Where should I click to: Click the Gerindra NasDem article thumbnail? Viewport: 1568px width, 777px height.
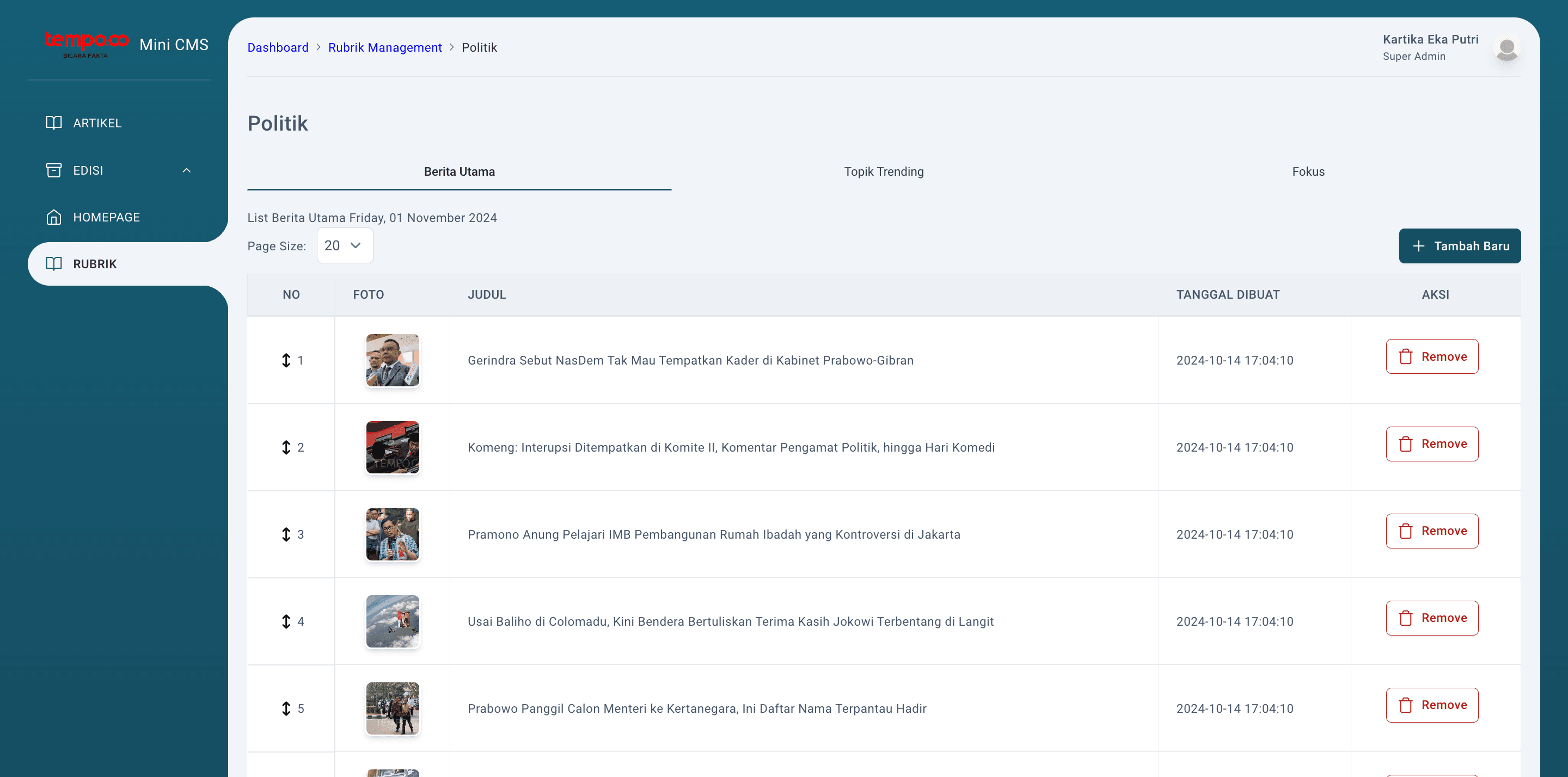click(393, 360)
